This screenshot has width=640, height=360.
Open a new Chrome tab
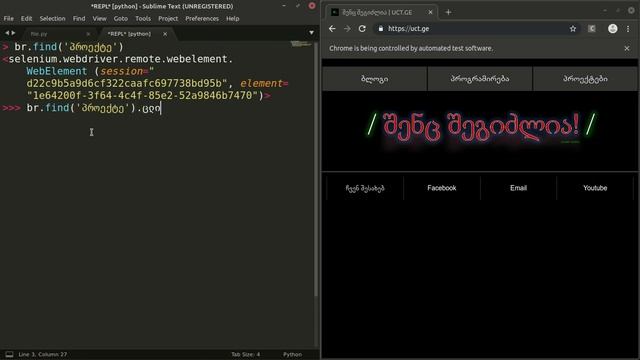tap(448, 12)
